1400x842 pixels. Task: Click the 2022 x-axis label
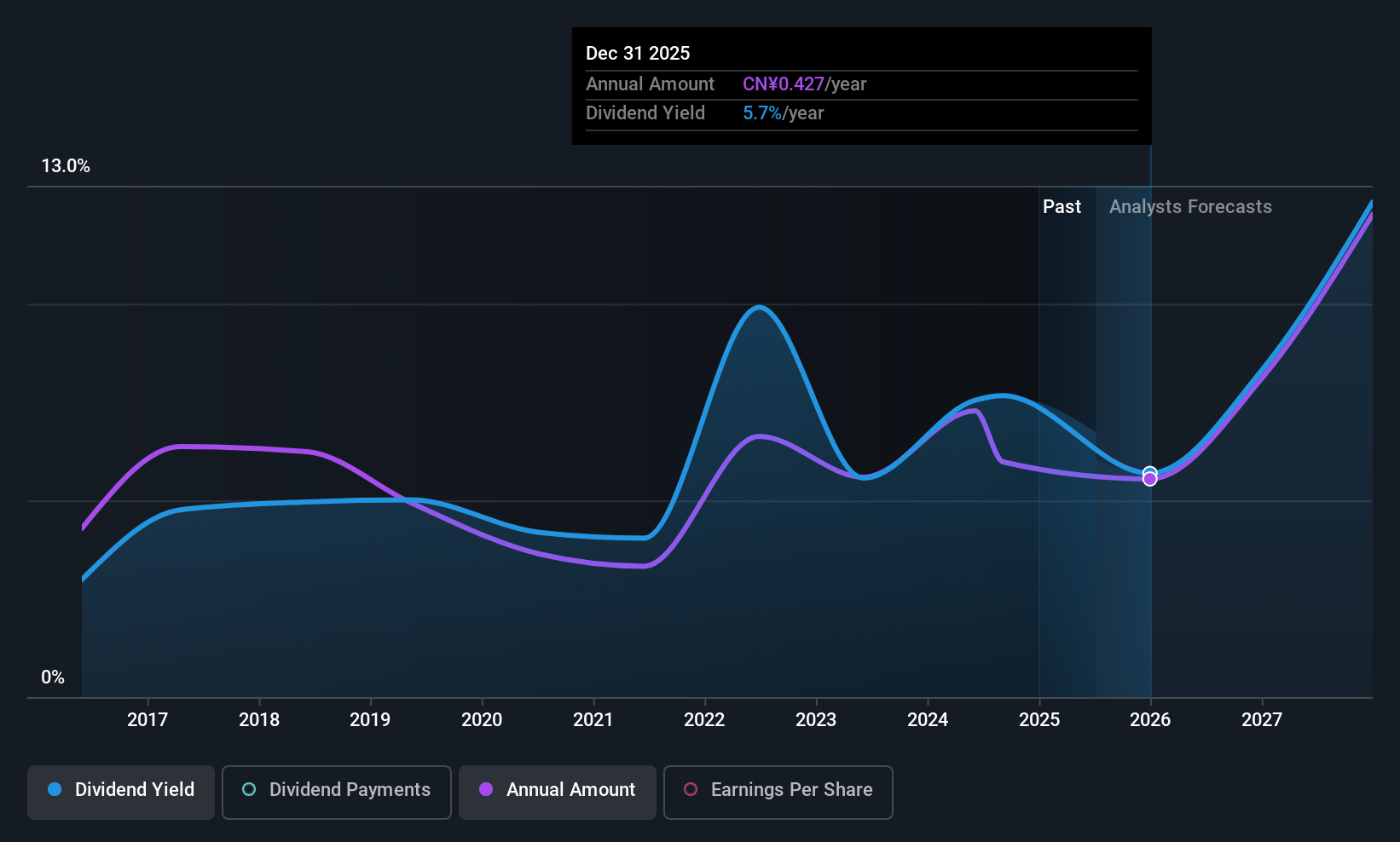704,720
